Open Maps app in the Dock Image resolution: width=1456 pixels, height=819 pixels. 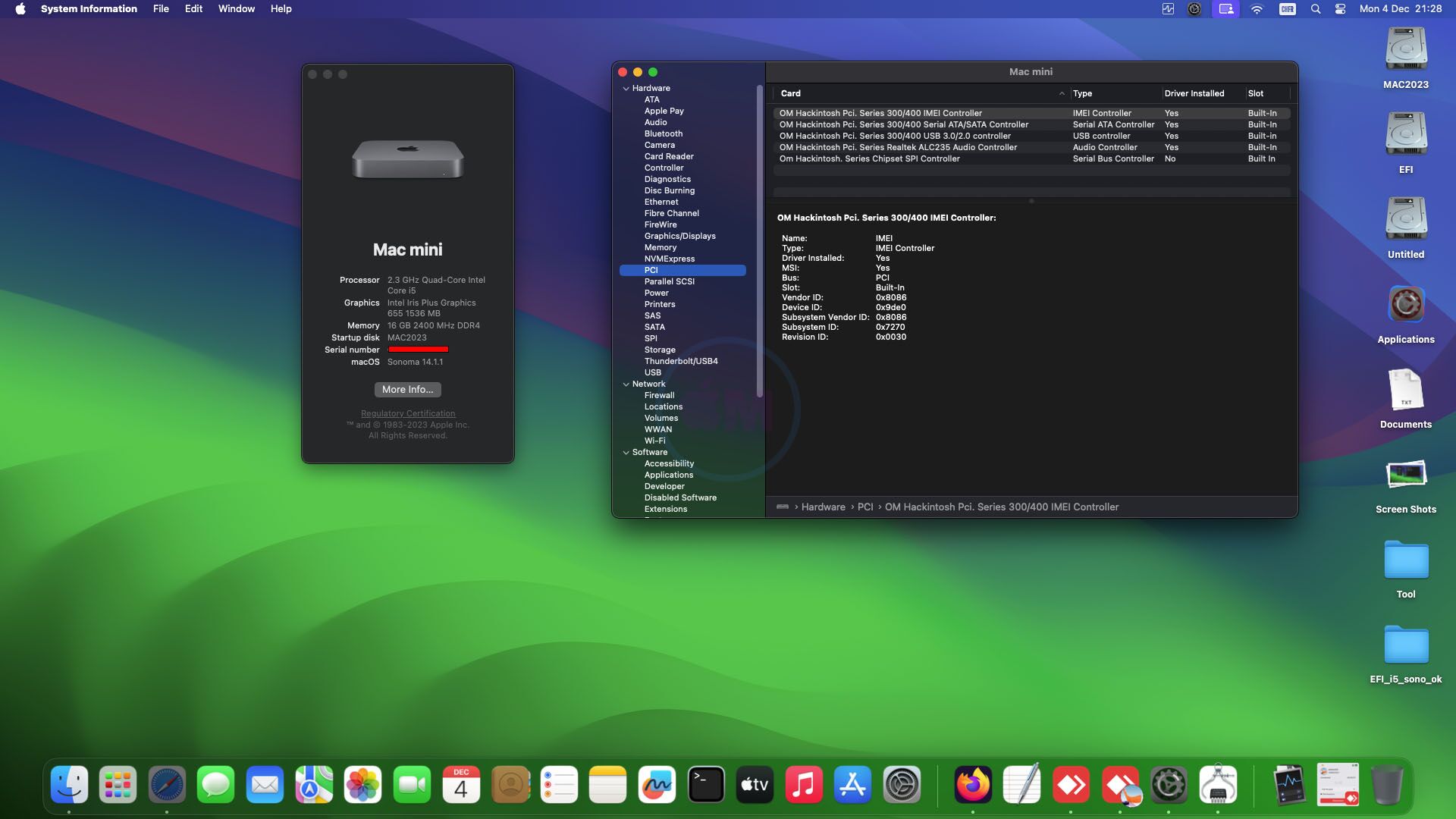(314, 785)
